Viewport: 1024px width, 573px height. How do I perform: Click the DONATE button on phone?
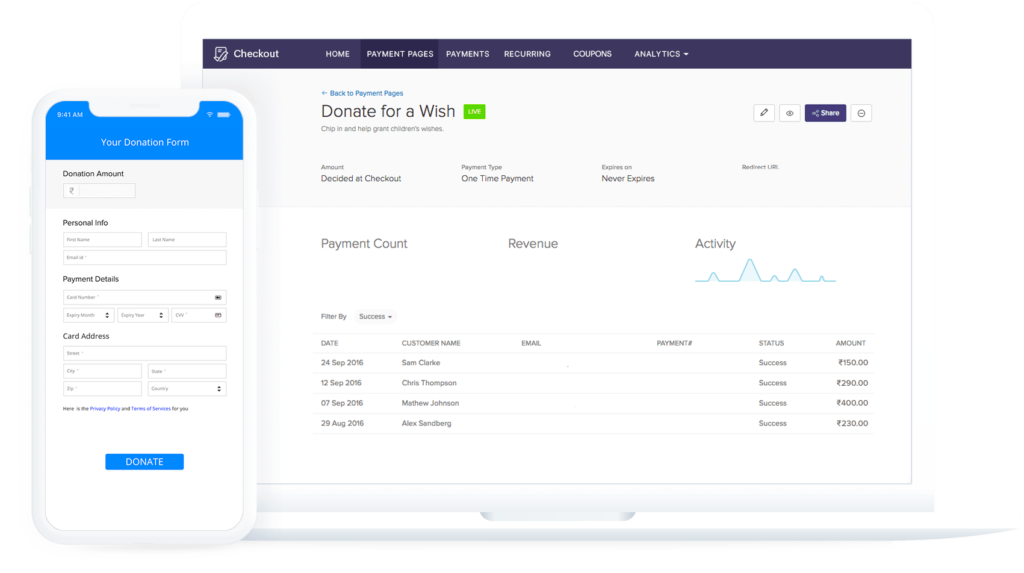(x=144, y=461)
